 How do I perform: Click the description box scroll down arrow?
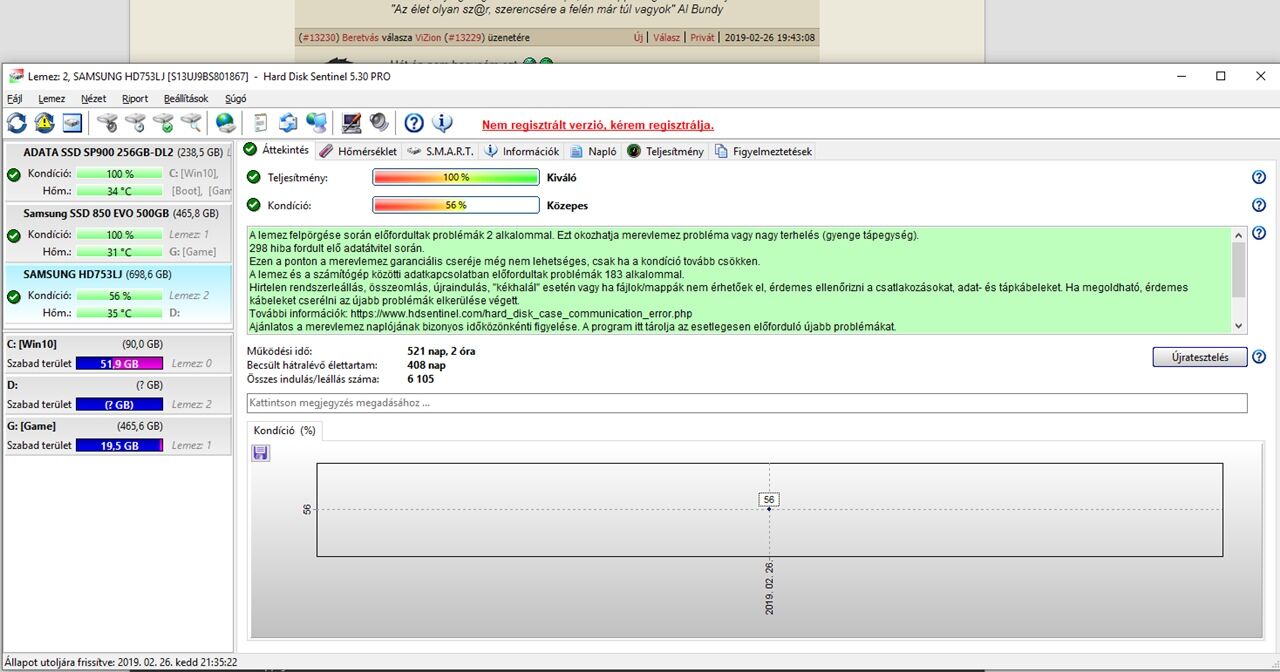(x=1240, y=326)
